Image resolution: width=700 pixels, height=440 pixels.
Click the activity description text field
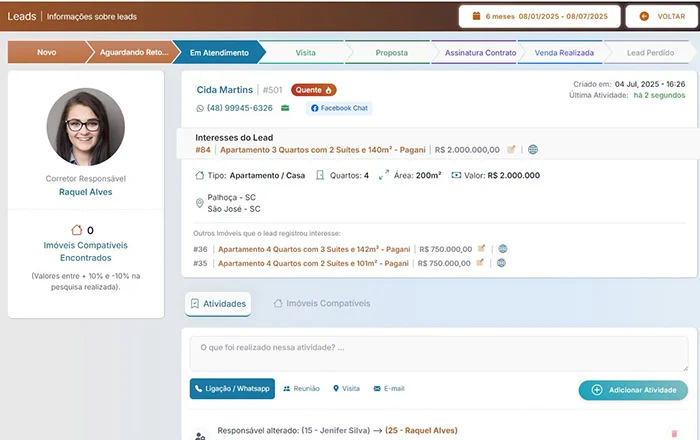(x=439, y=354)
